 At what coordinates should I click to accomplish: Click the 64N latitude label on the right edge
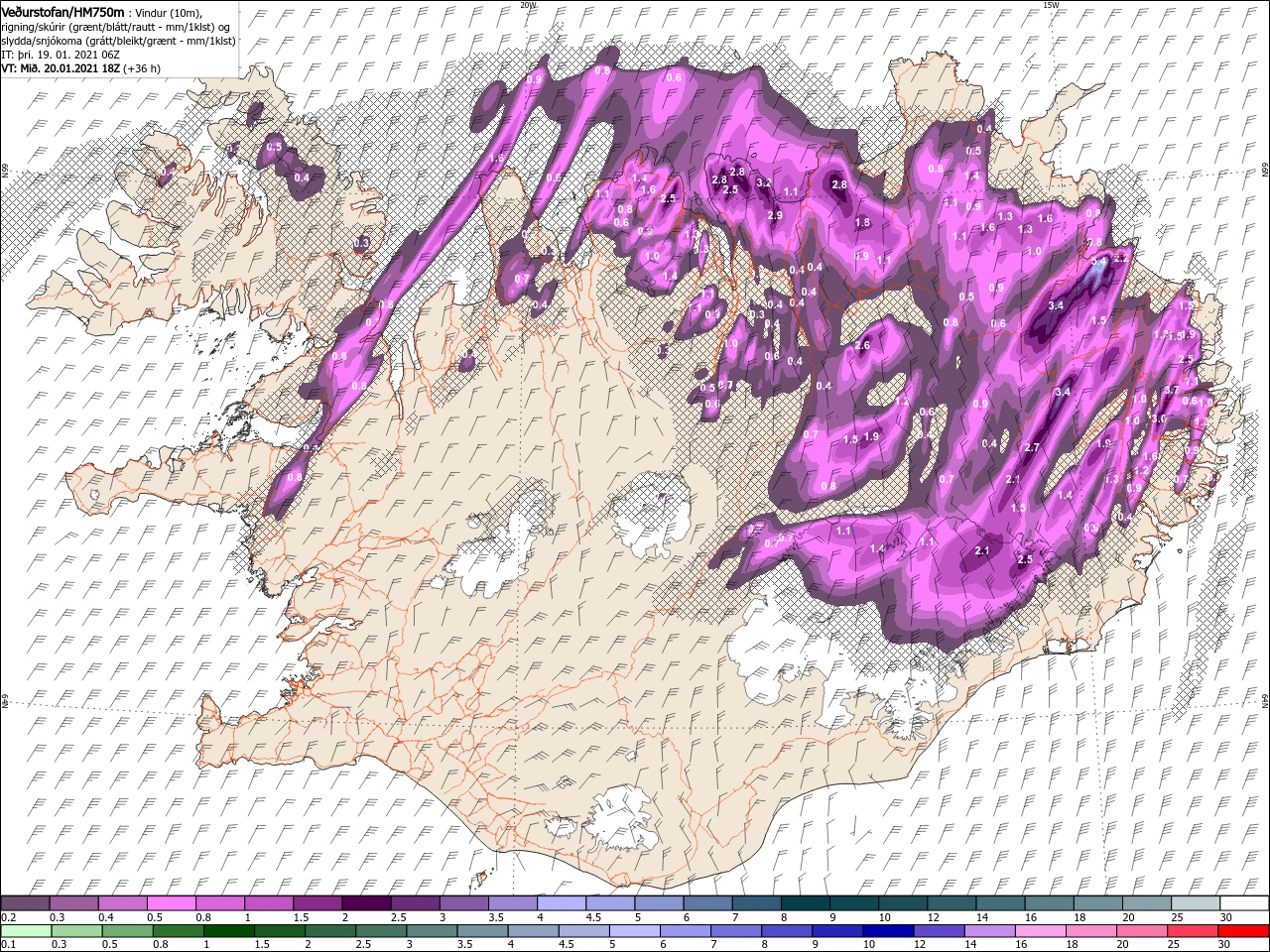(1264, 700)
